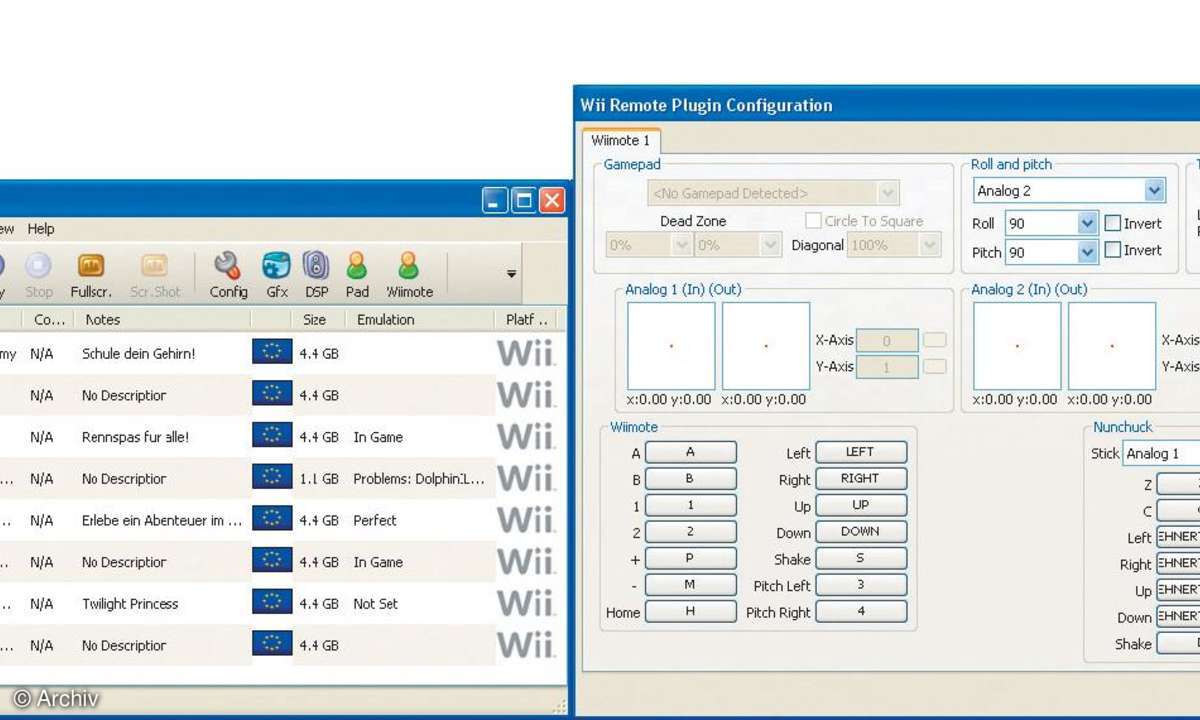Click the Wiimote 2 button mapping
The image size is (1200, 720).
[x=690, y=532]
